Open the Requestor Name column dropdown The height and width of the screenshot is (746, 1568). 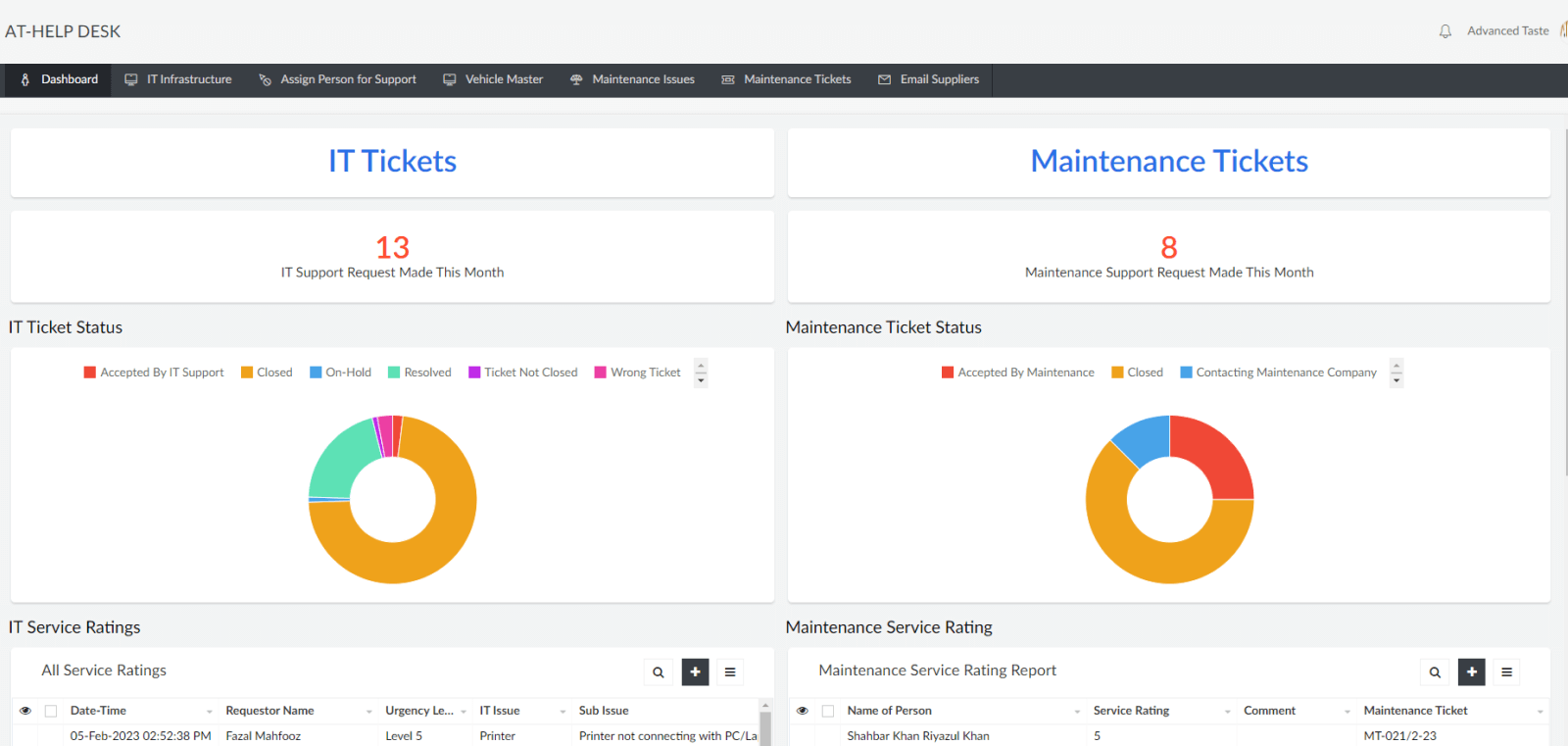click(368, 712)
